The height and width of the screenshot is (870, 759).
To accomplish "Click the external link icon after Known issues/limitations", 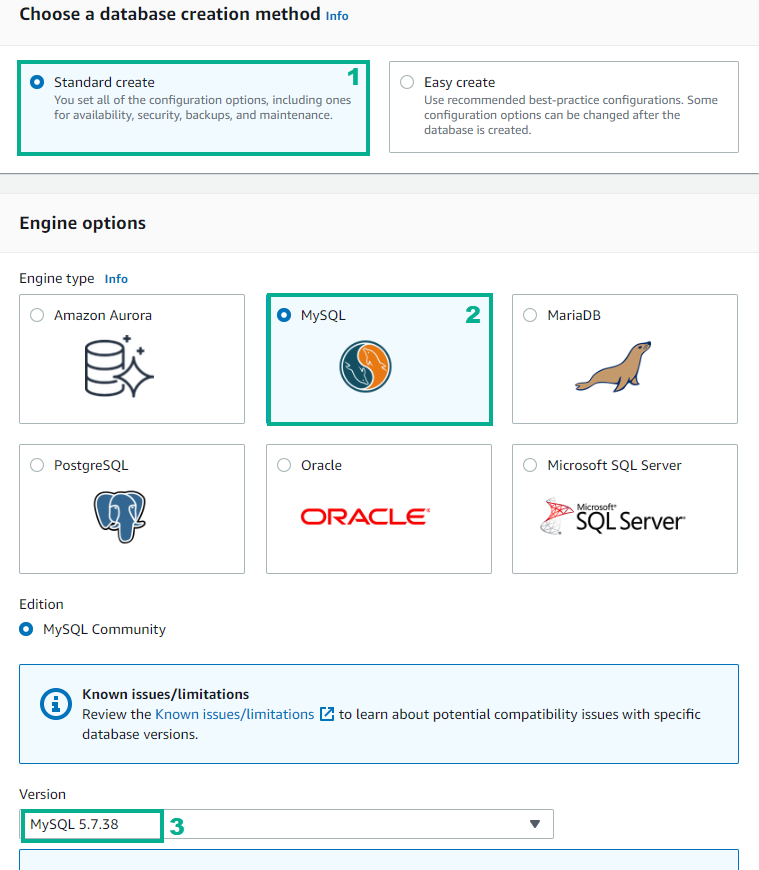I will (327, 714).
